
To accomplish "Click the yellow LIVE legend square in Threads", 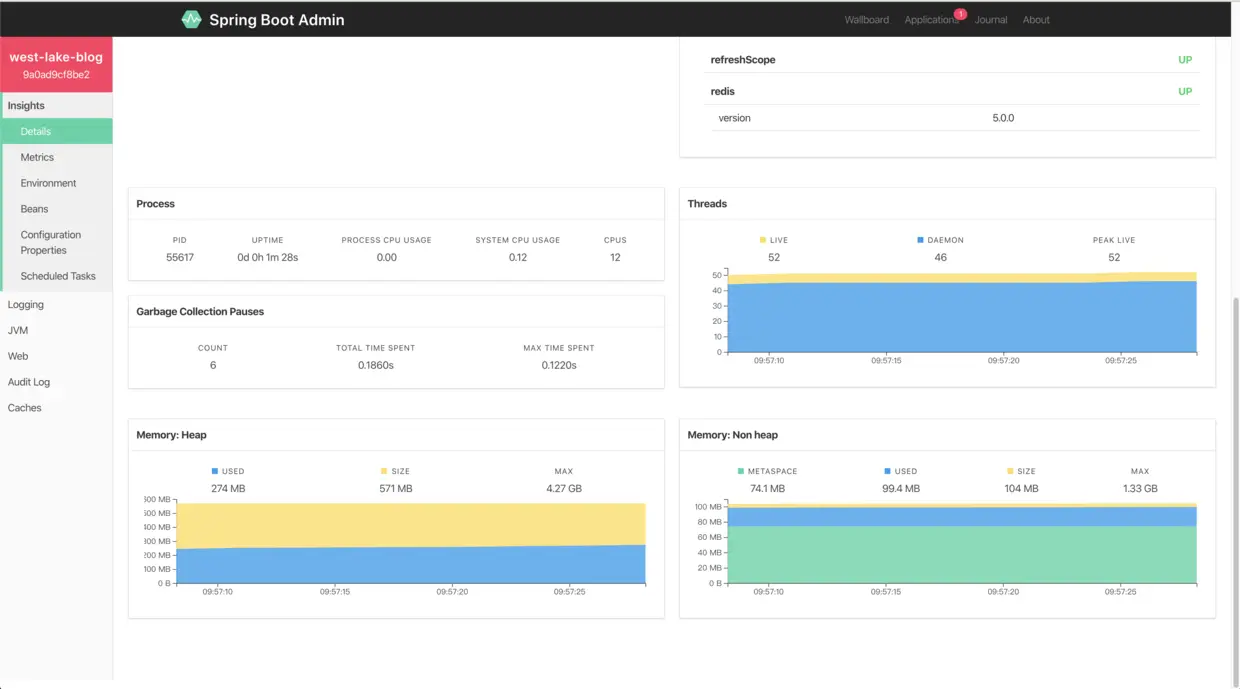I will pos(763,240).
